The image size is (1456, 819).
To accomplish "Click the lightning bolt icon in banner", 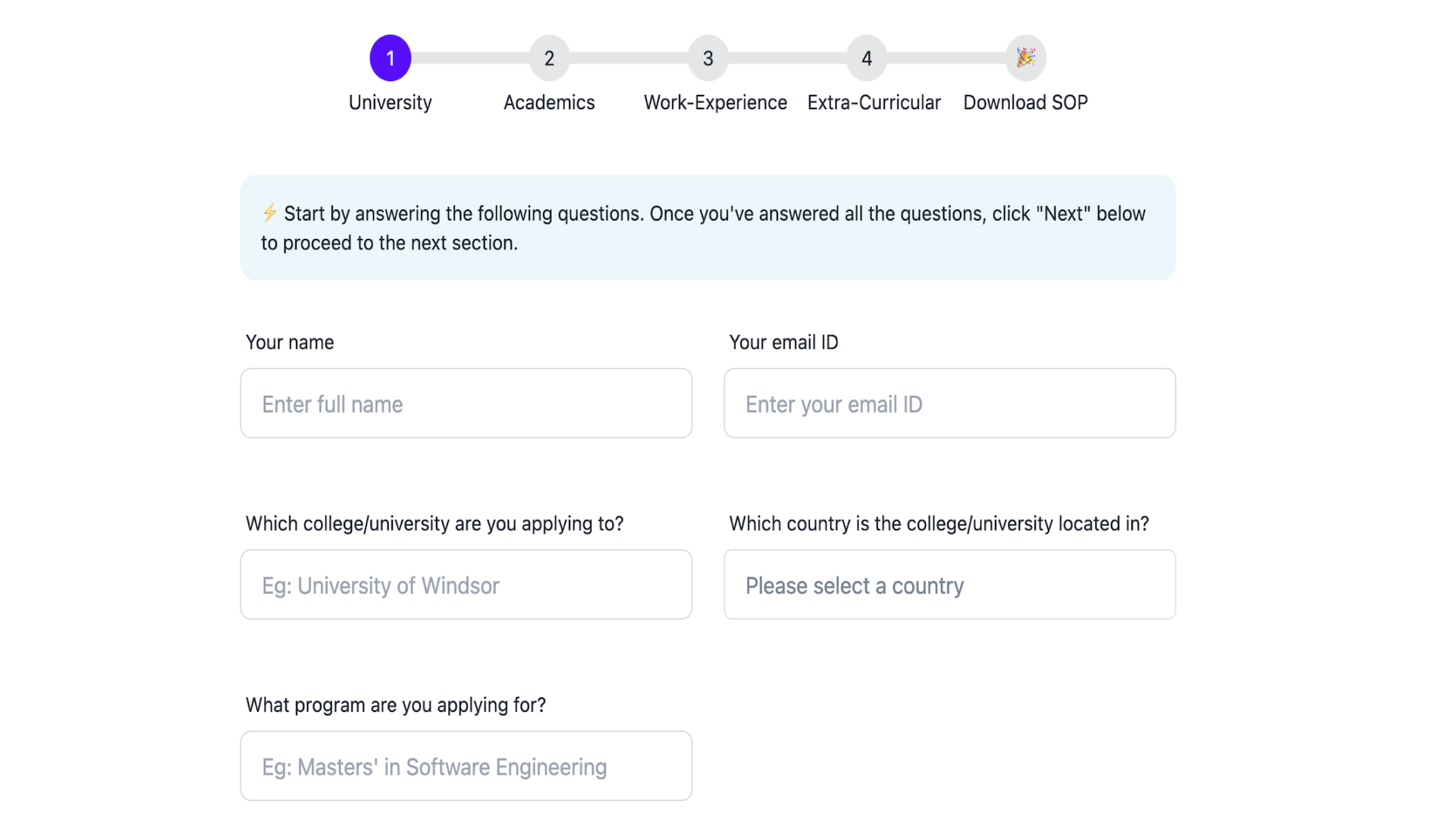I will click(269, 213).
